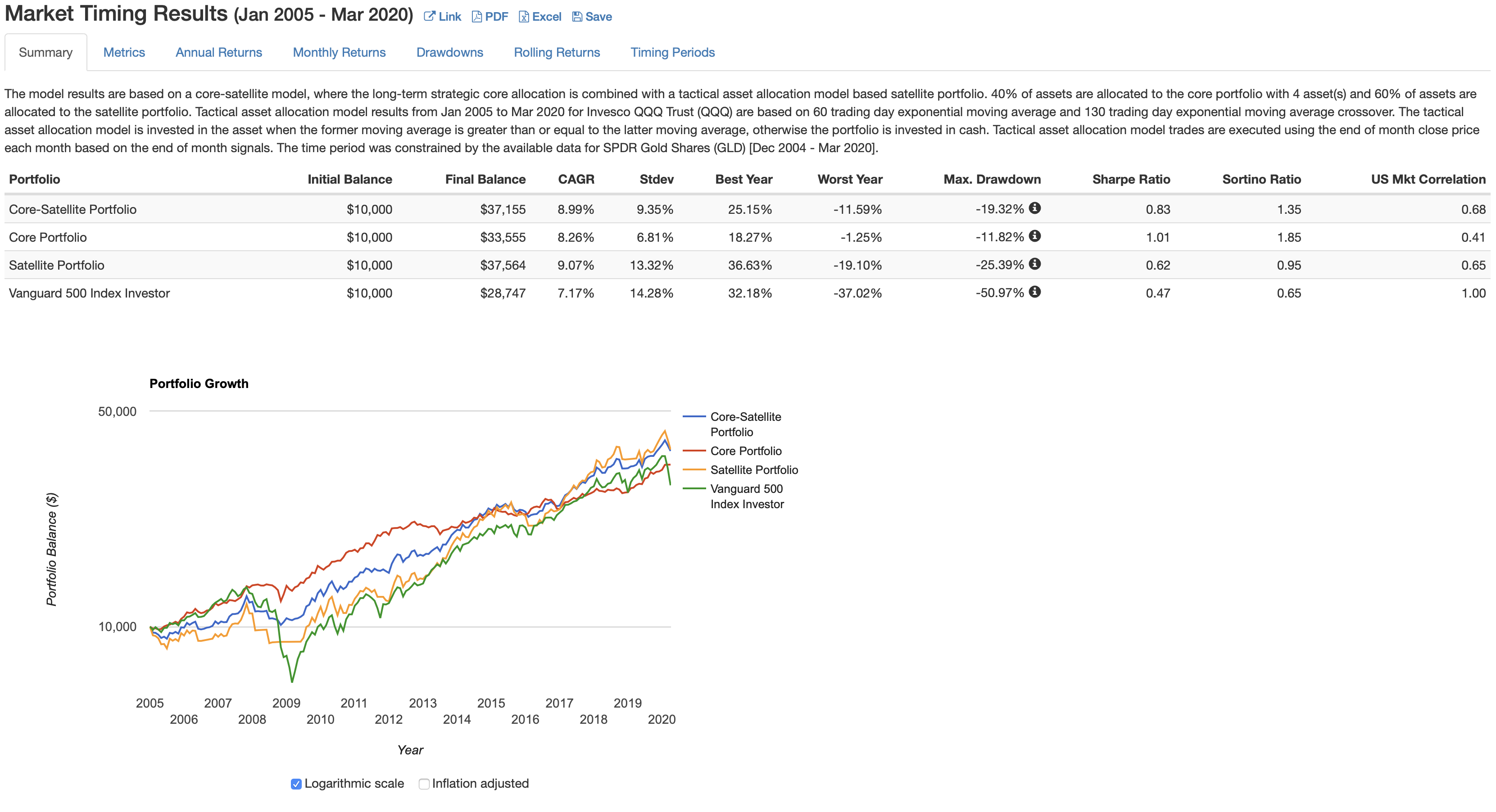Switch to the Drawdowns tab

tap(449, 52)
